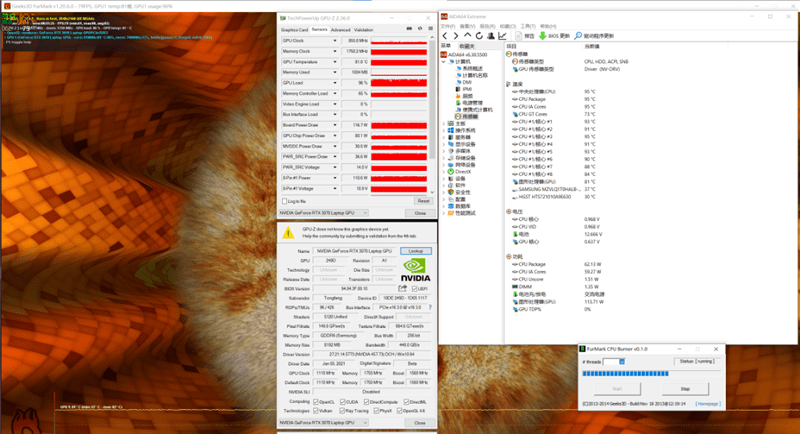Expand the DirectX node in AIDA64 tree

[x=443, y=172]
